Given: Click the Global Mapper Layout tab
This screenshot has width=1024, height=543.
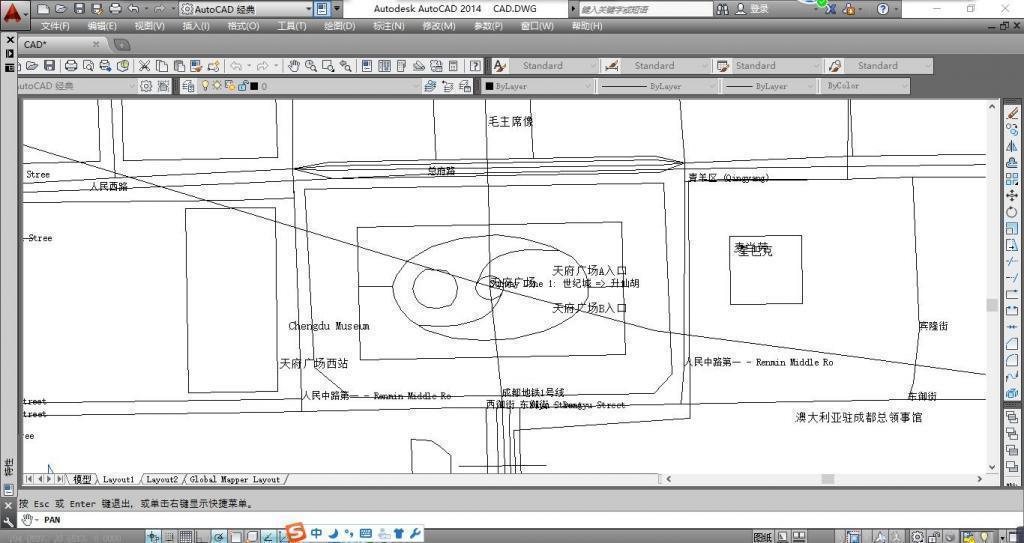Looking at the screenshot, I should coord(234,479).
